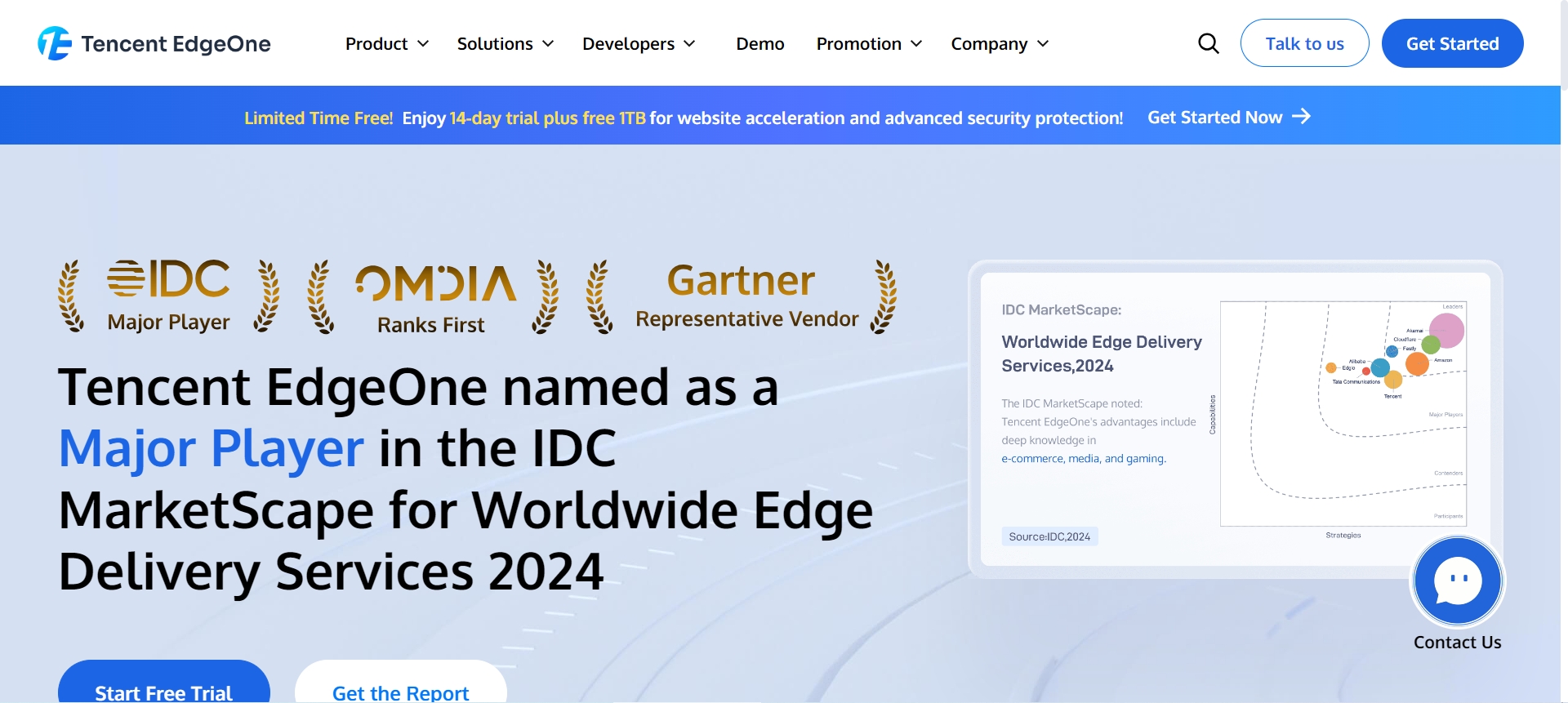This screenshot has width=1568, height=703.
Task: Click the Source:IDC,2024 tag
Action: (x=1049, y=536)
